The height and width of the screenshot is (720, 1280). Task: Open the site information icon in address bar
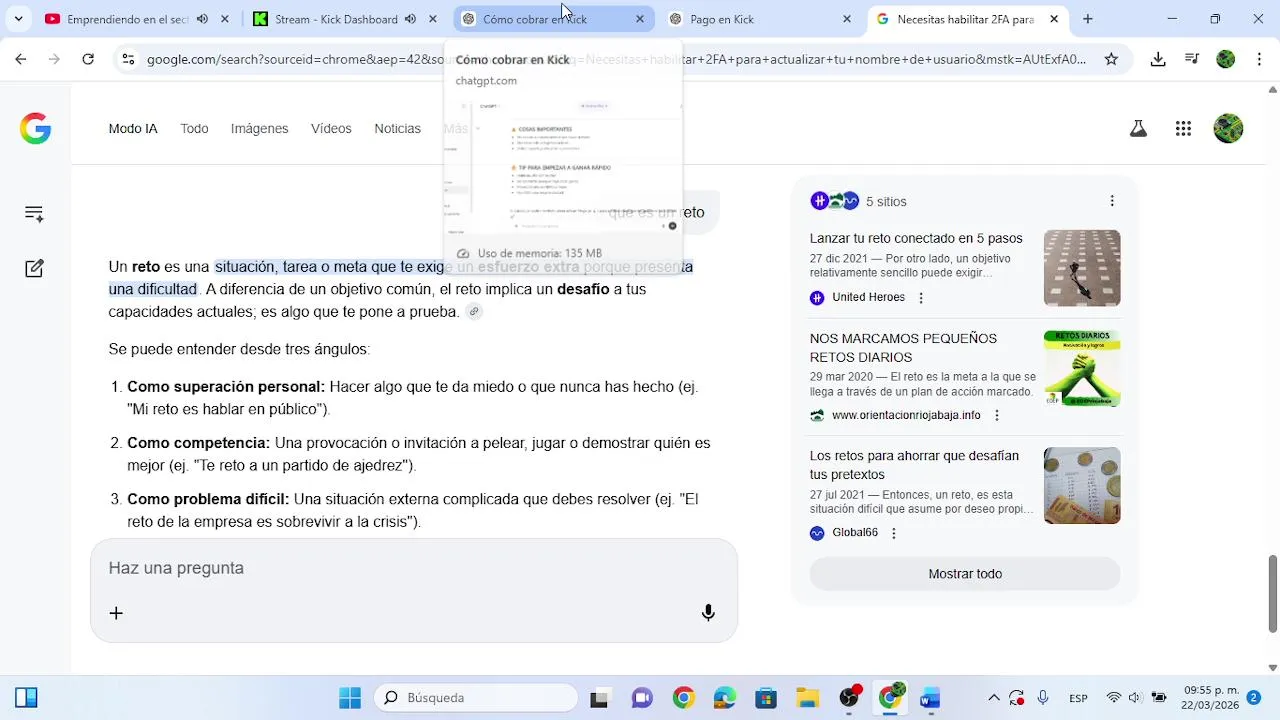(127, 59)
